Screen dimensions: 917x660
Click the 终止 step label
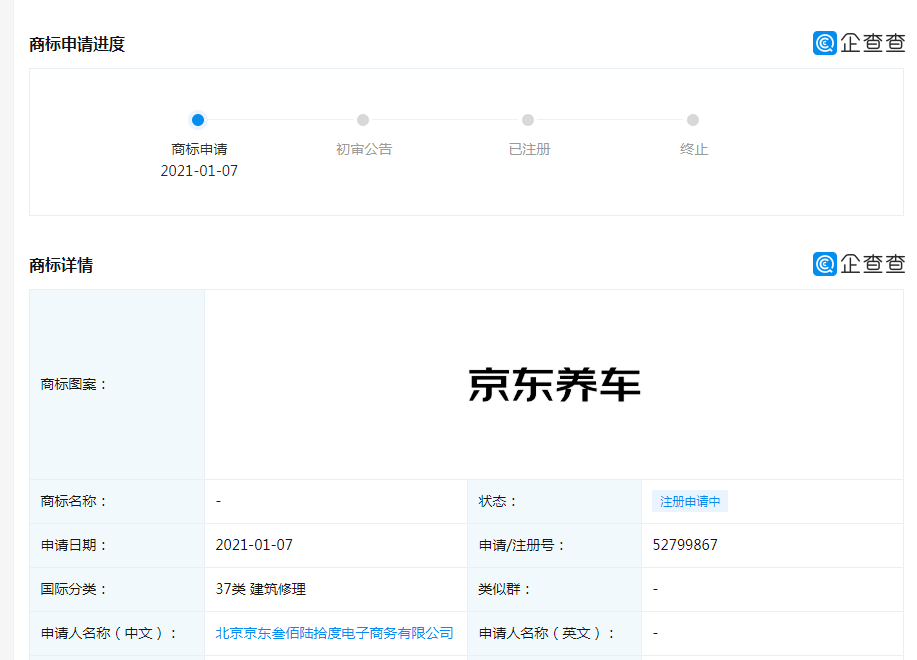694,149
